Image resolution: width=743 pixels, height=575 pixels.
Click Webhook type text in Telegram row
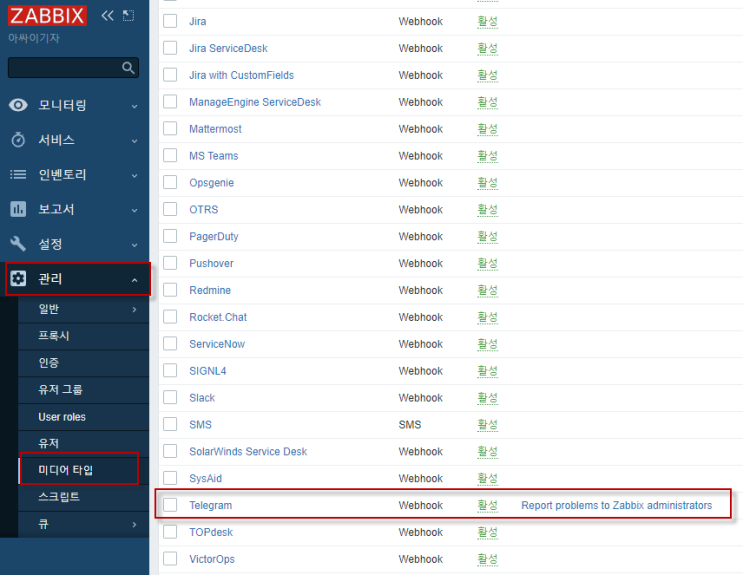click(420, 505)
